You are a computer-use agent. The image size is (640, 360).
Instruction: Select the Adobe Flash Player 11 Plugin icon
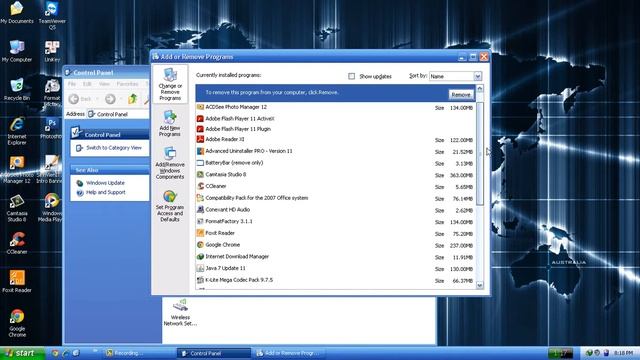pos(200,129)
